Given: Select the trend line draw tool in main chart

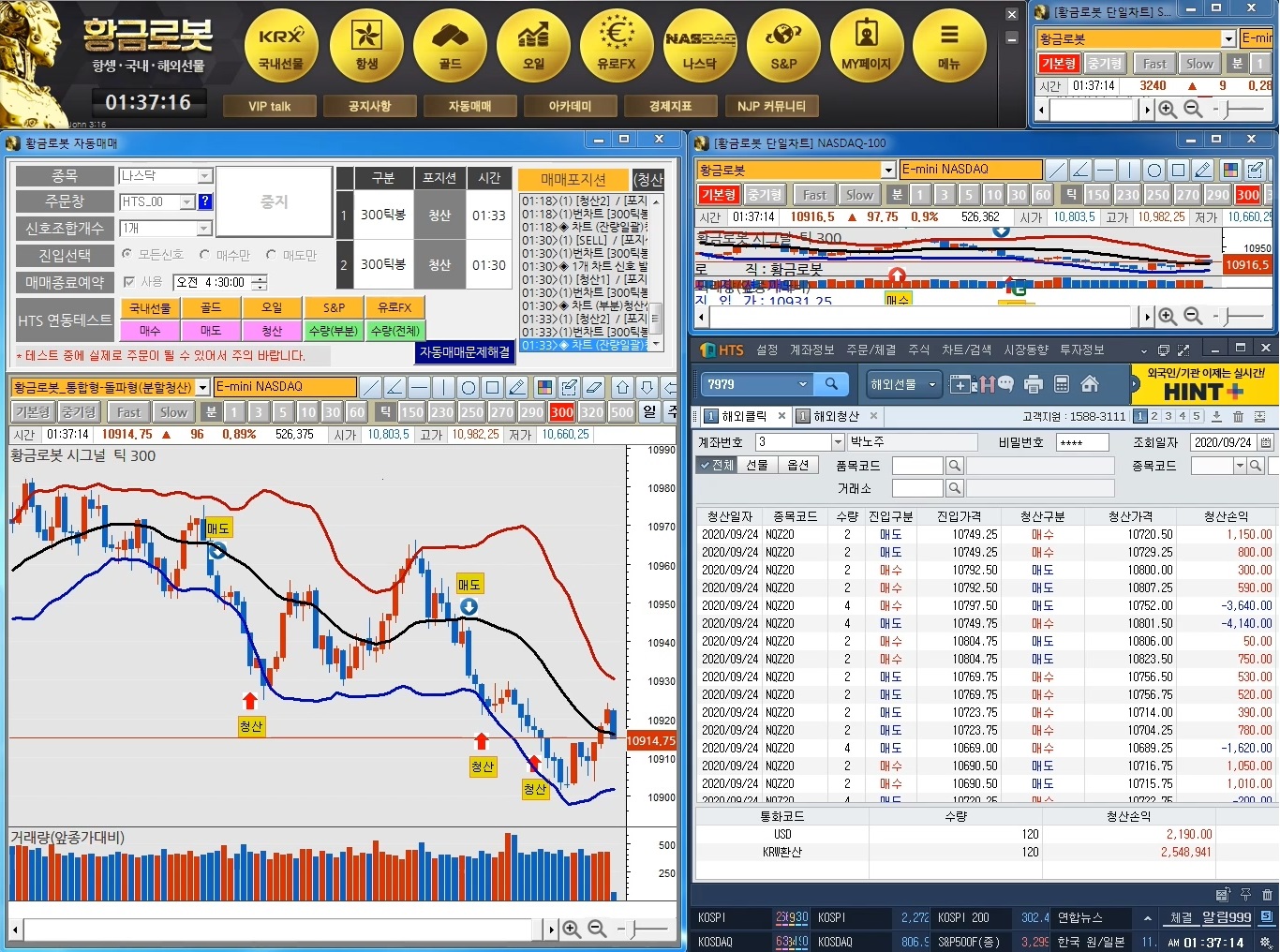Looking at the screenshot, I should [x=371, y=387].
